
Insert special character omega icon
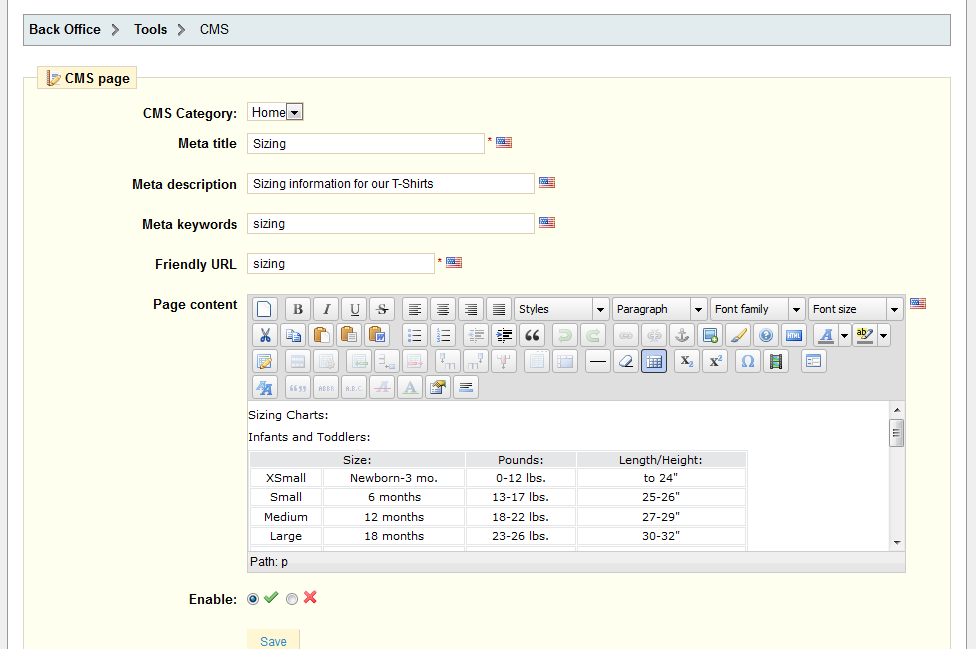click(x=747, y=361)
